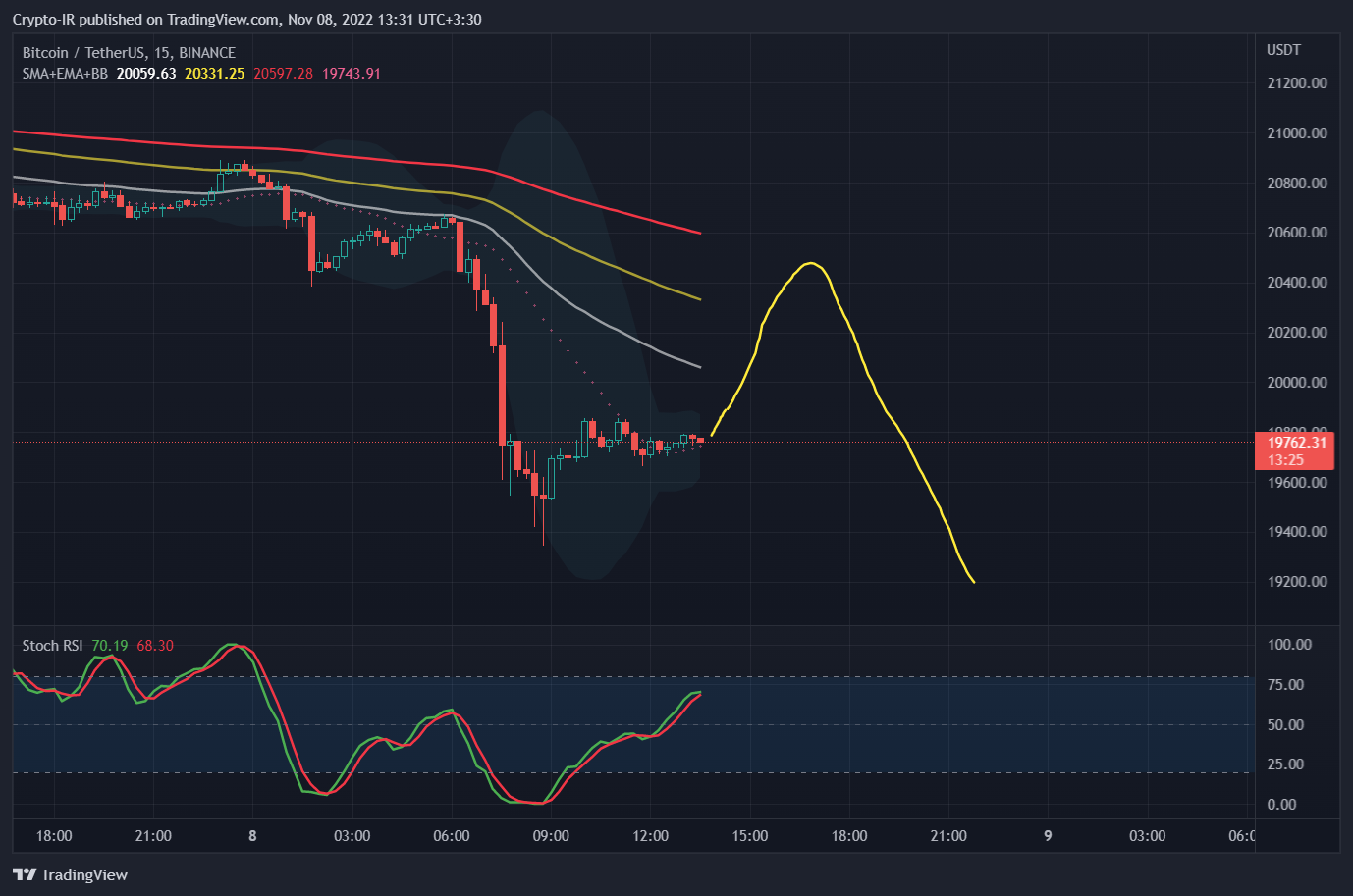Click the 21200.00 price axis label

point(1297,83)
